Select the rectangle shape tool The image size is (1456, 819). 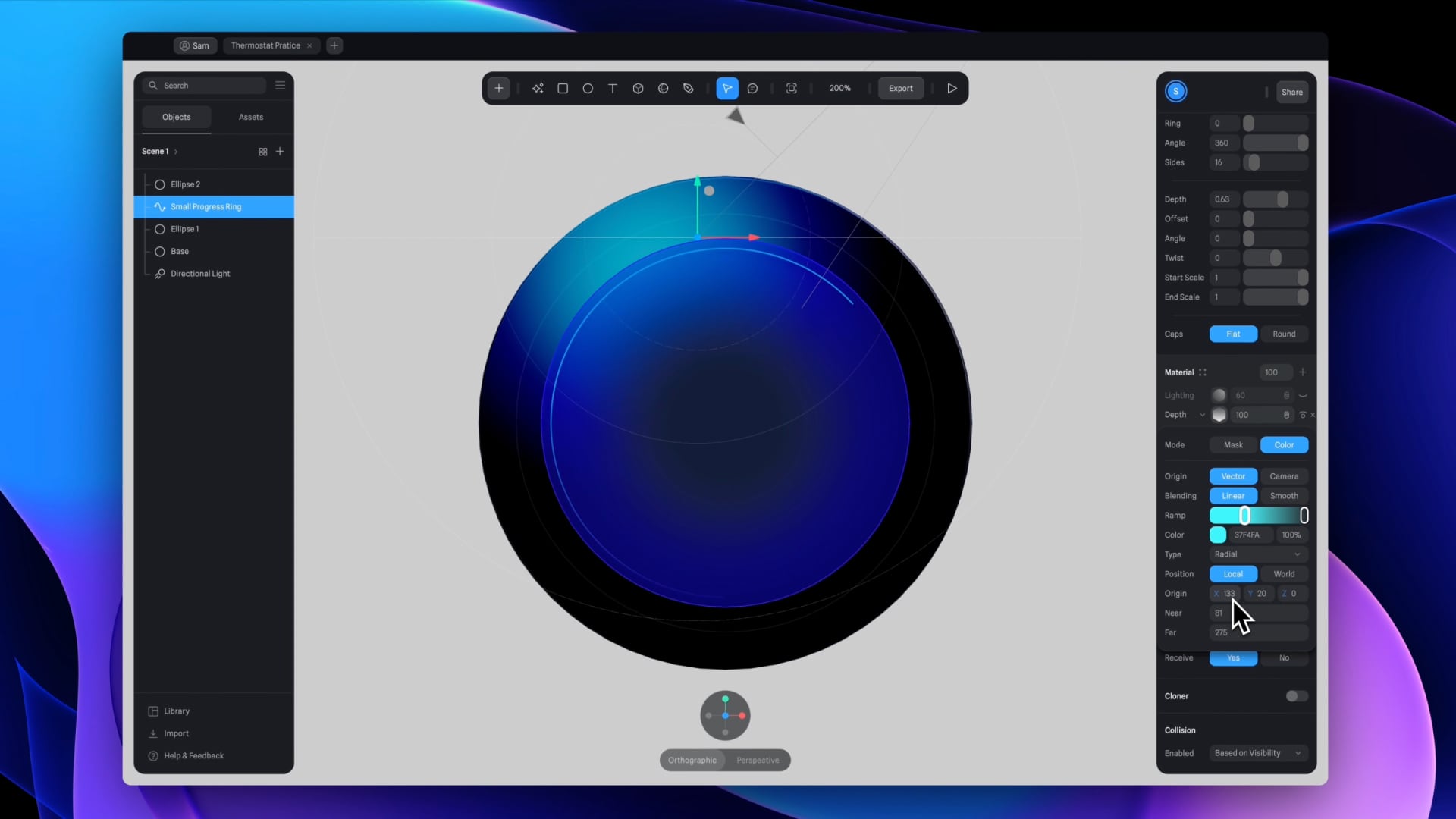click(x=563, y=89)
